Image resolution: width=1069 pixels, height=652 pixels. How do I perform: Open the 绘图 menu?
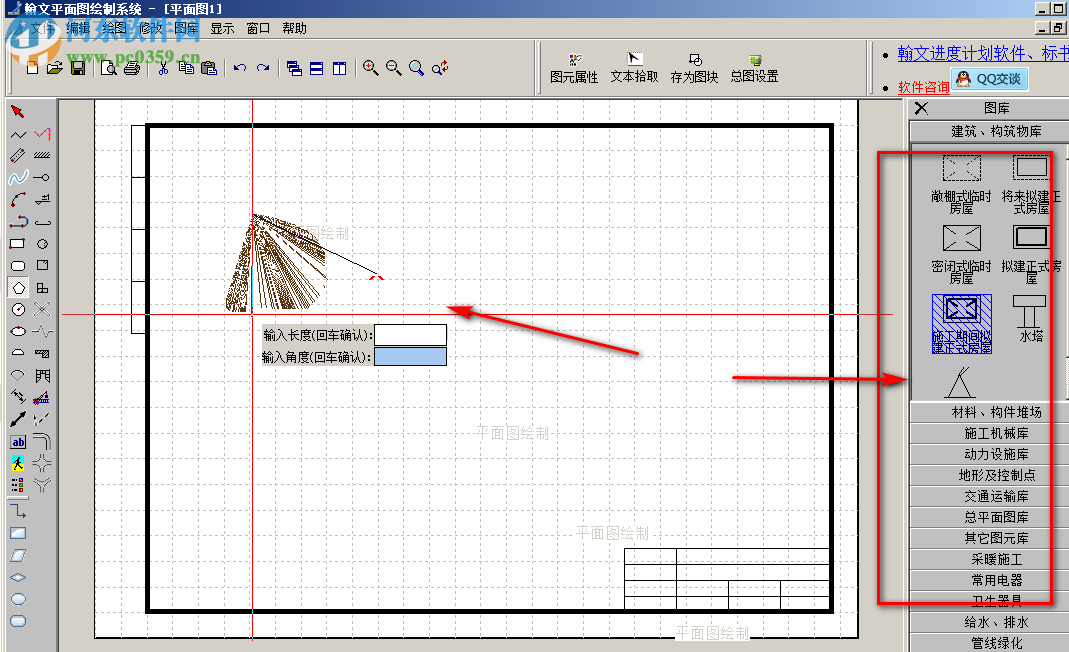click(x=115, y=28)
